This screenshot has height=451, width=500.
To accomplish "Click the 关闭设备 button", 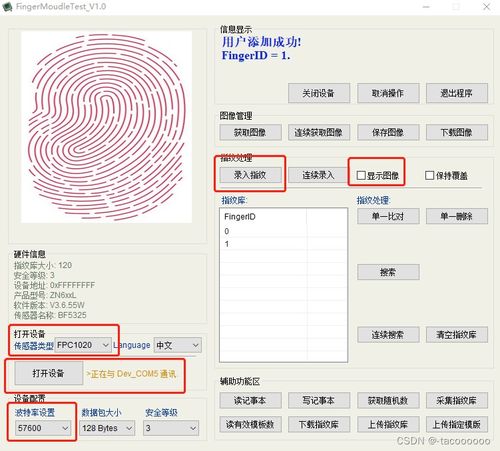I will 319,93.
